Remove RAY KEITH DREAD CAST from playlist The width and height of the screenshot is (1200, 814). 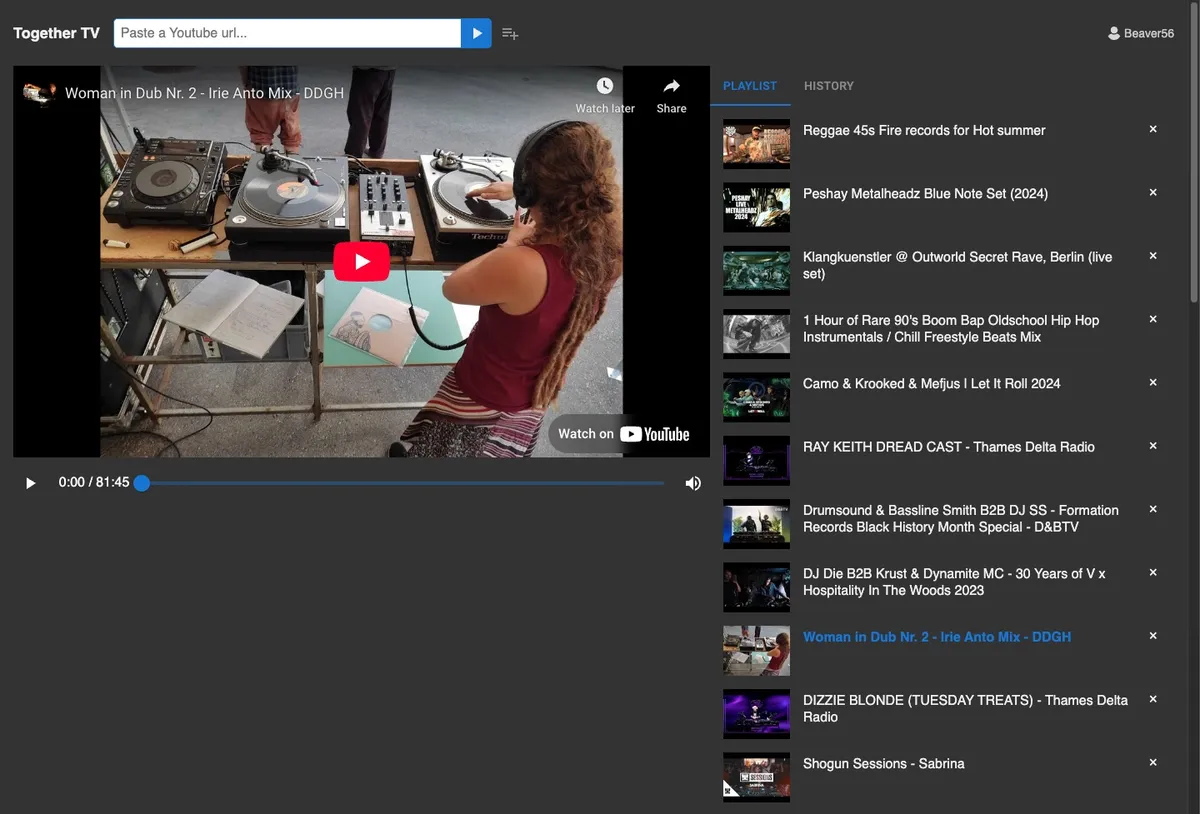point(1153,446)
